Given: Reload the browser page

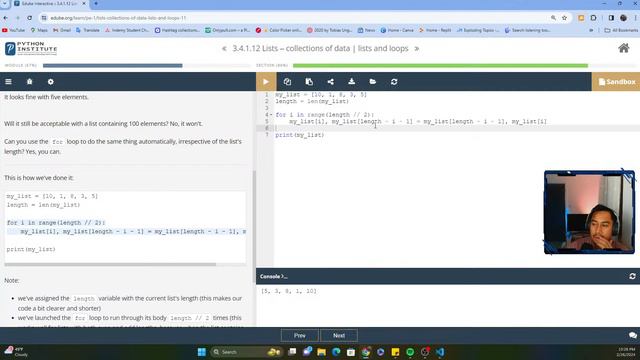Looking at the screenshot, I should click(29, 18).
